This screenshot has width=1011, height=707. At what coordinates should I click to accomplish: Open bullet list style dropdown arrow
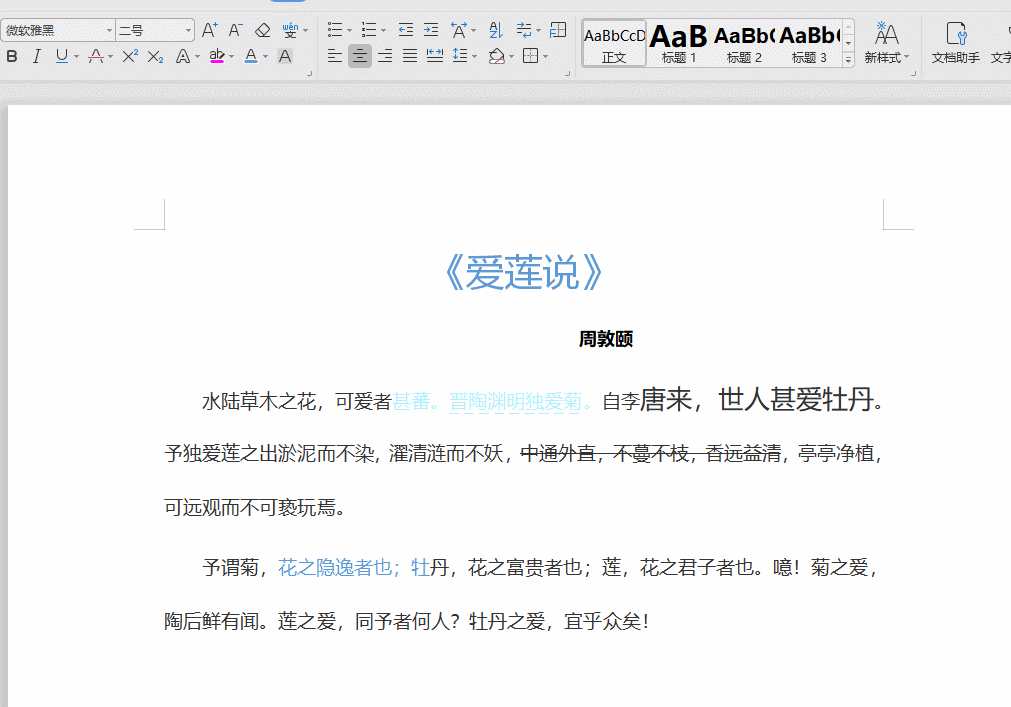click(349, 30)
